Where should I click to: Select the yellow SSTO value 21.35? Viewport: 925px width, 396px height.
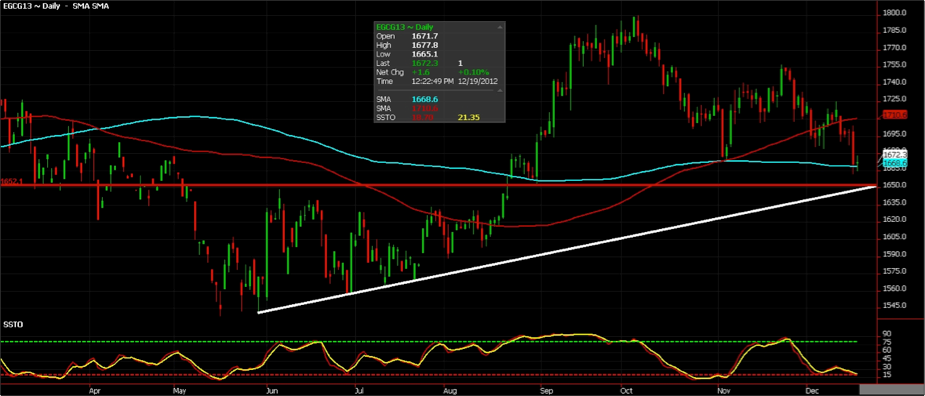point(468,117)
